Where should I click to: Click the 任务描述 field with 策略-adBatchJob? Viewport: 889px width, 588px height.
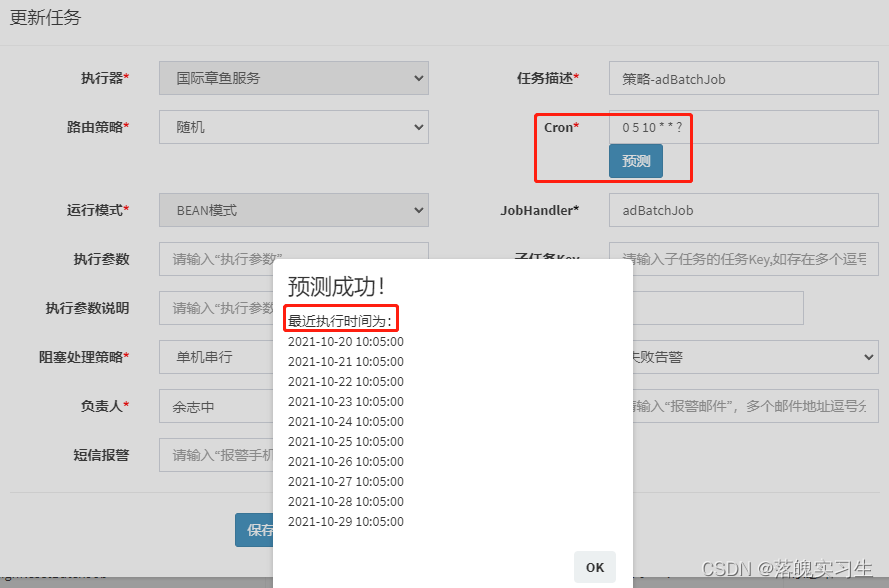click(743, 78)
